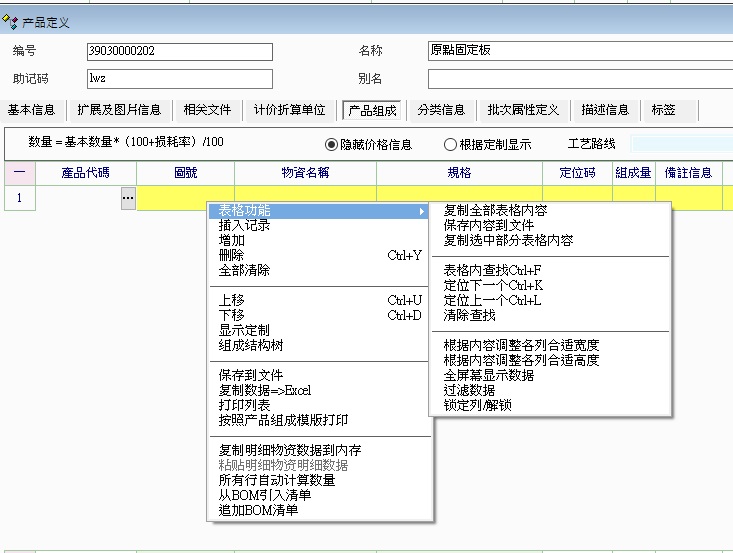
Task: Expand the 表格功能 submenu arrow
Action: click(x=423, y=211)
